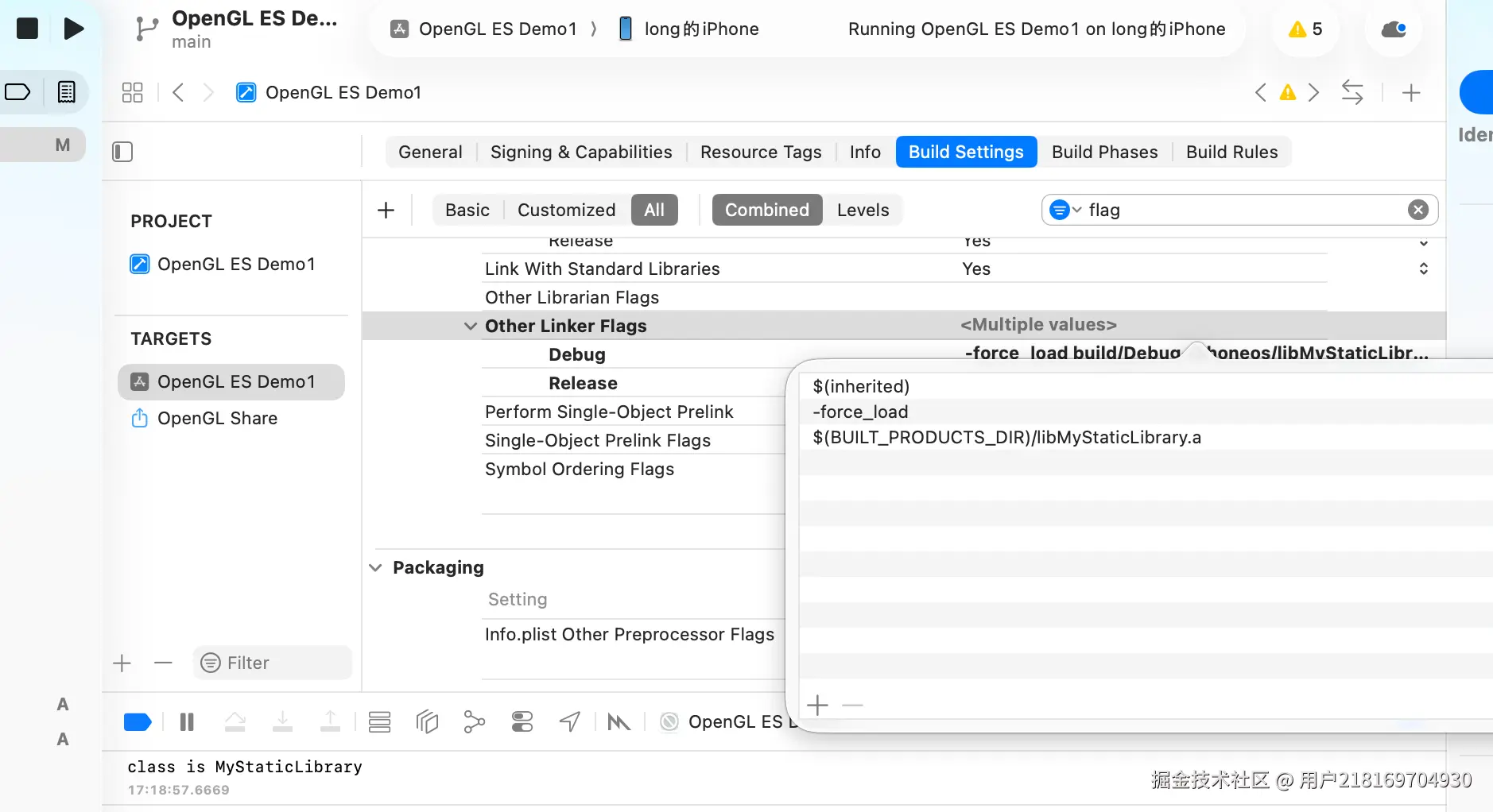Viewport: 1493px width, 812px height.
Task: Toggle breakpoints activation in debug bar
Action: [138, 721]
